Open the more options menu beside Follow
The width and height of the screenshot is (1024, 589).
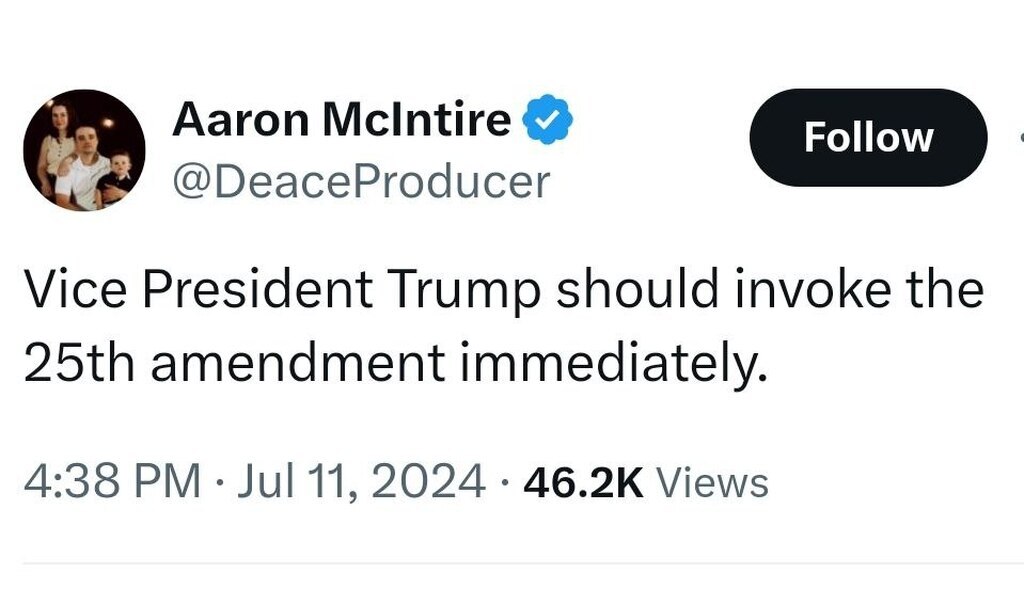[1019, 138]
